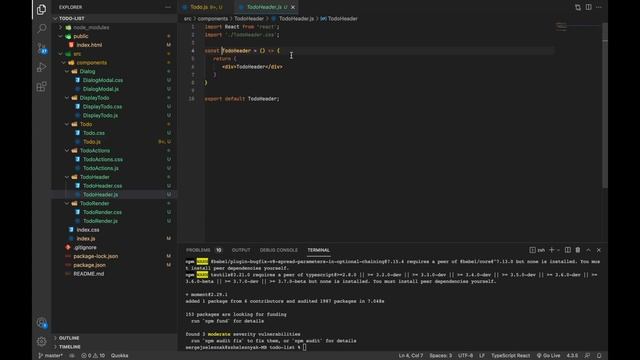This screenshot has width=640, height=360.
Task: Open the Search view in activity bar
Action: click(41, 29)
